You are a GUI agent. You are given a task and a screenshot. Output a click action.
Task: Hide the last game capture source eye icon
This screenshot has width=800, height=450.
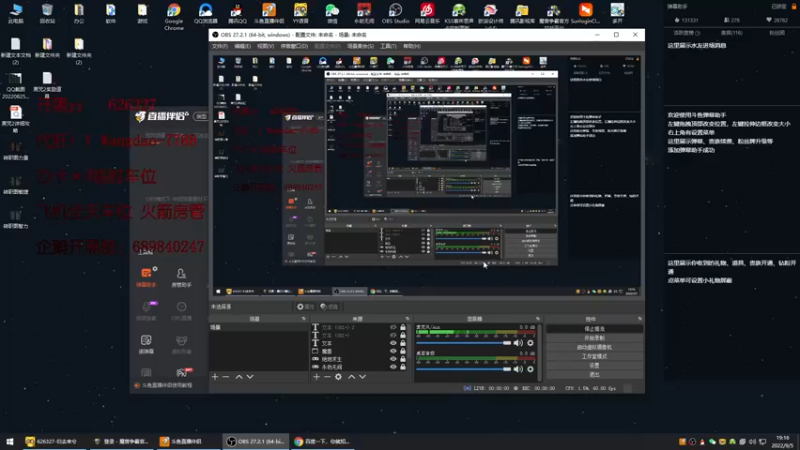pos(393,366)
